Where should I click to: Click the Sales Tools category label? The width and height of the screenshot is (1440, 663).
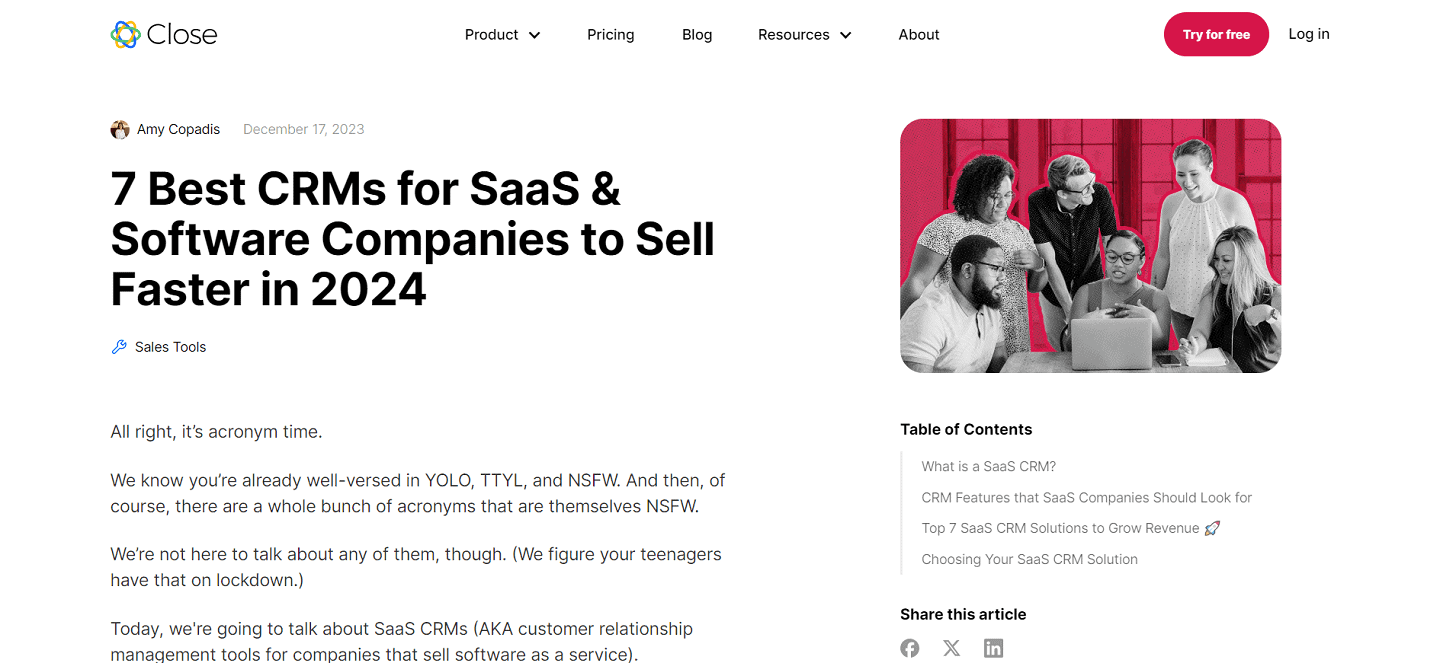tap(170, 346)
